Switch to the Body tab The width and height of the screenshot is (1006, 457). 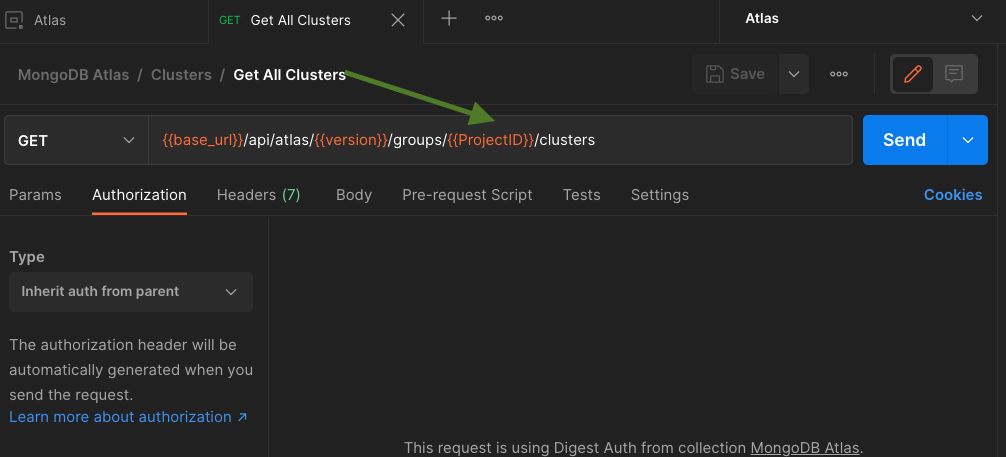click(354, 194)
